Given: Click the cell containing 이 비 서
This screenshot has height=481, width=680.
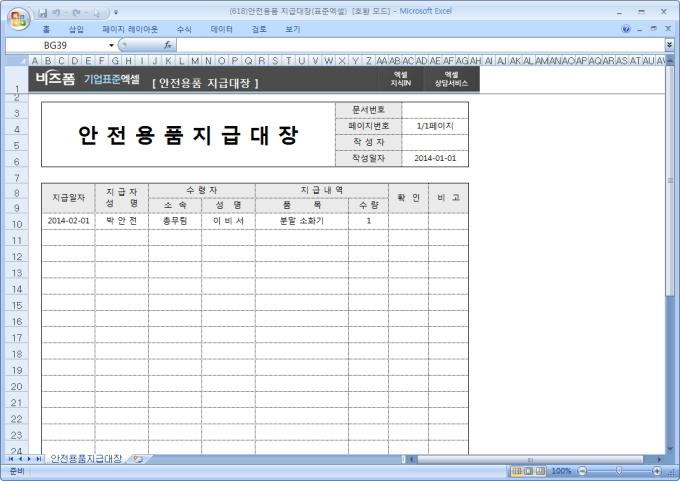Looking at the screenshot, I should 228,221.
